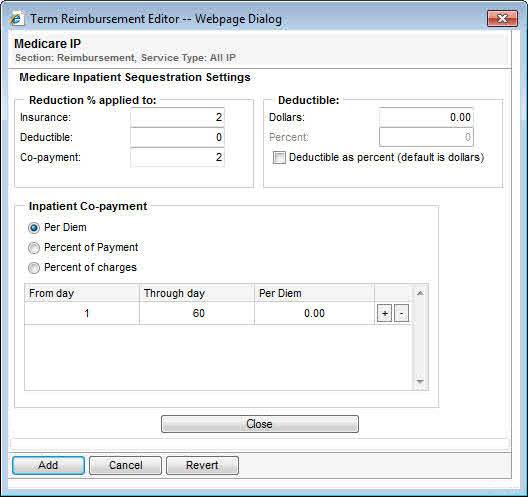Viewport: 528px width, 497px height.
Task: Click the Add button
Action: (x=48, y=465)
